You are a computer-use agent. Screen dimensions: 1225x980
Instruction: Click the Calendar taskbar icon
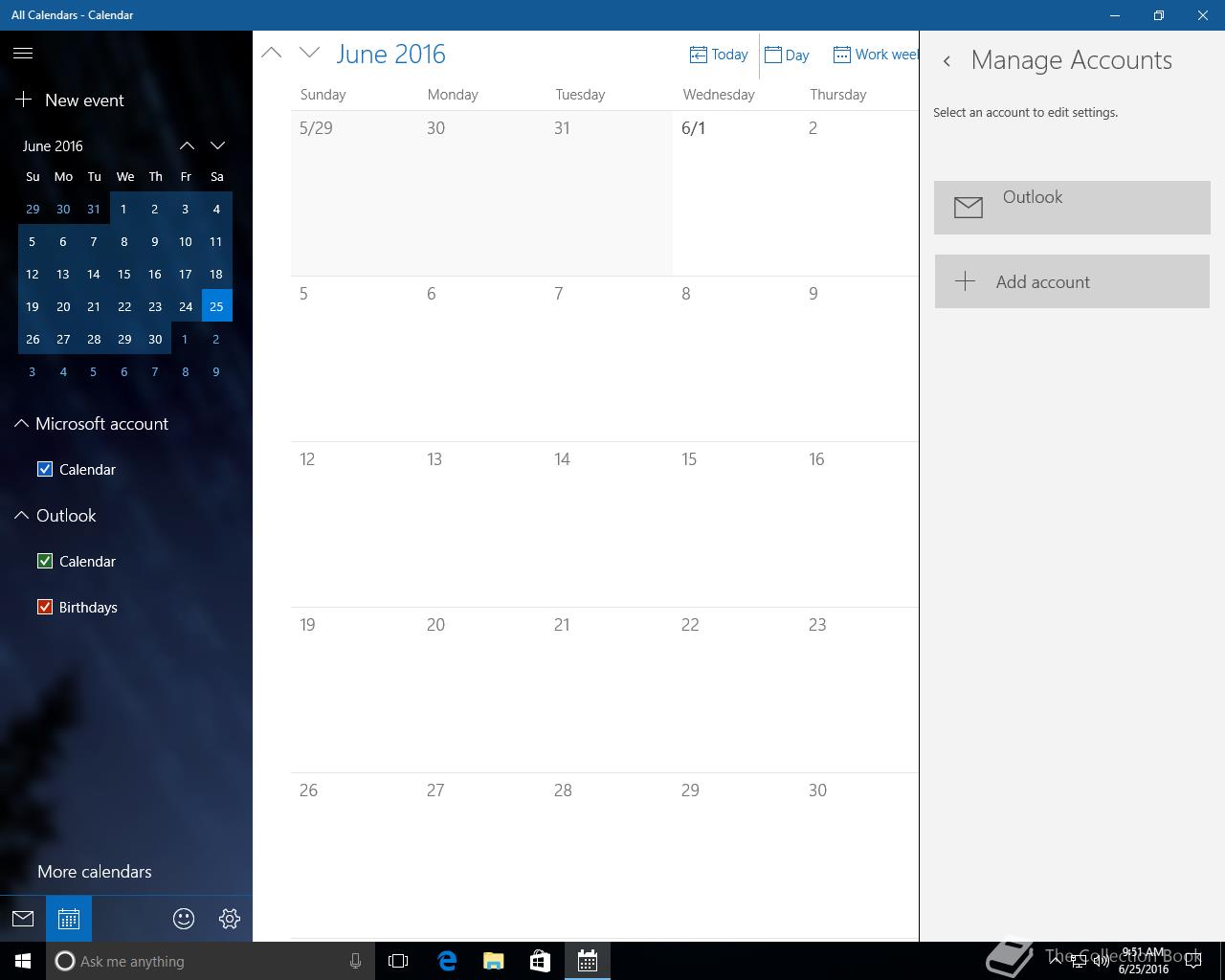(x=588, y=961)
